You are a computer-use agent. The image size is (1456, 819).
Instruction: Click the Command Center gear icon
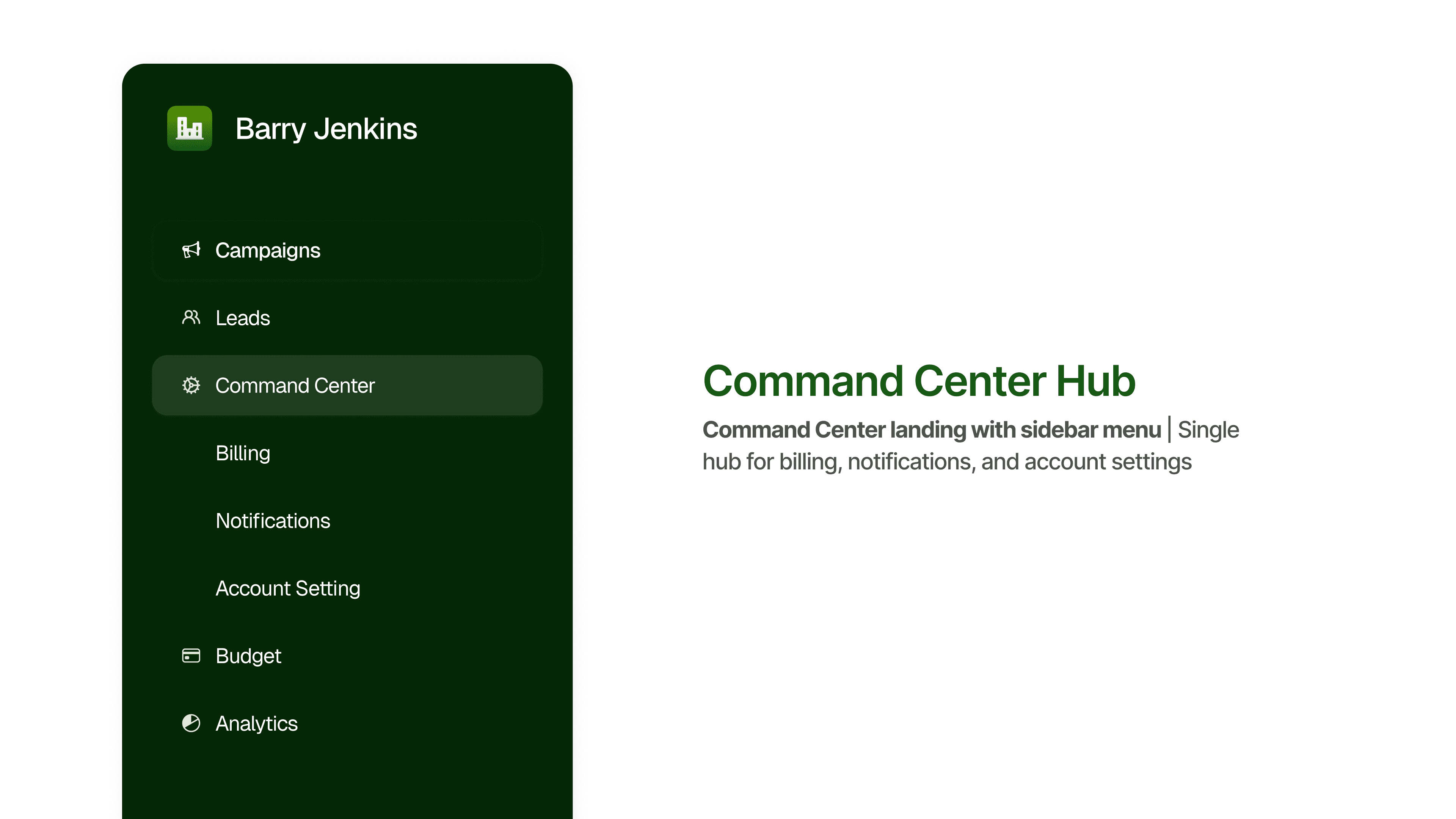pos(191,386)
